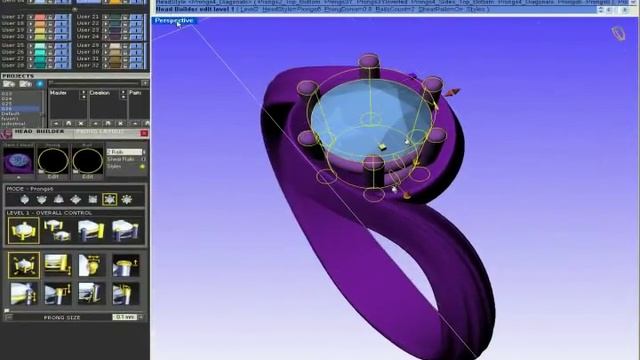Close the Head Builder panel
Image resolution: width=640 pixels, height=360 pixels.
144,133
